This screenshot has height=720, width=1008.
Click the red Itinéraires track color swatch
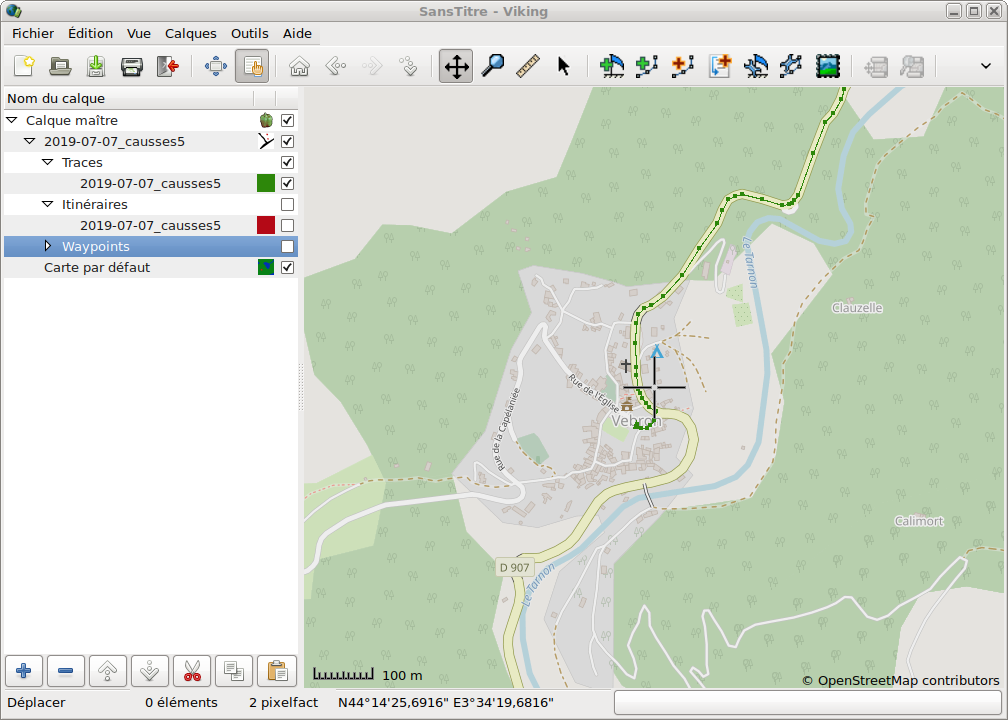tap(266, 225)
